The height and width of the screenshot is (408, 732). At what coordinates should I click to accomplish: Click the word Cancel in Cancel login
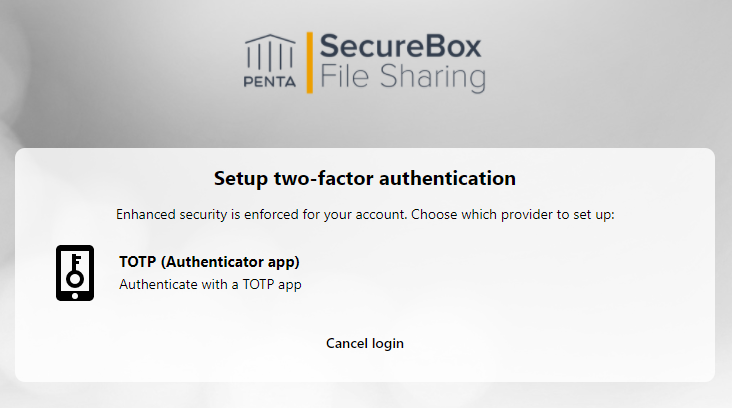pos(347,343)
